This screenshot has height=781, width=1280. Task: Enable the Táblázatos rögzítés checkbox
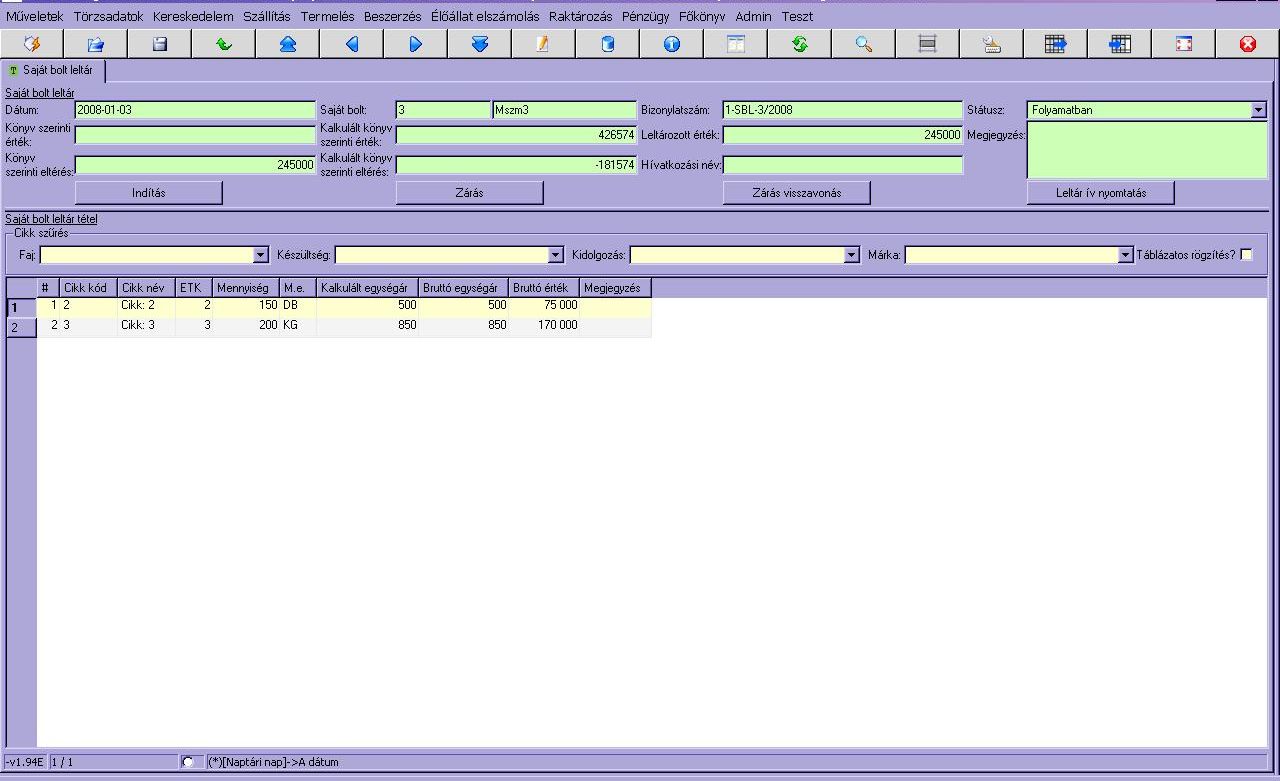[x=1246, y=255]
